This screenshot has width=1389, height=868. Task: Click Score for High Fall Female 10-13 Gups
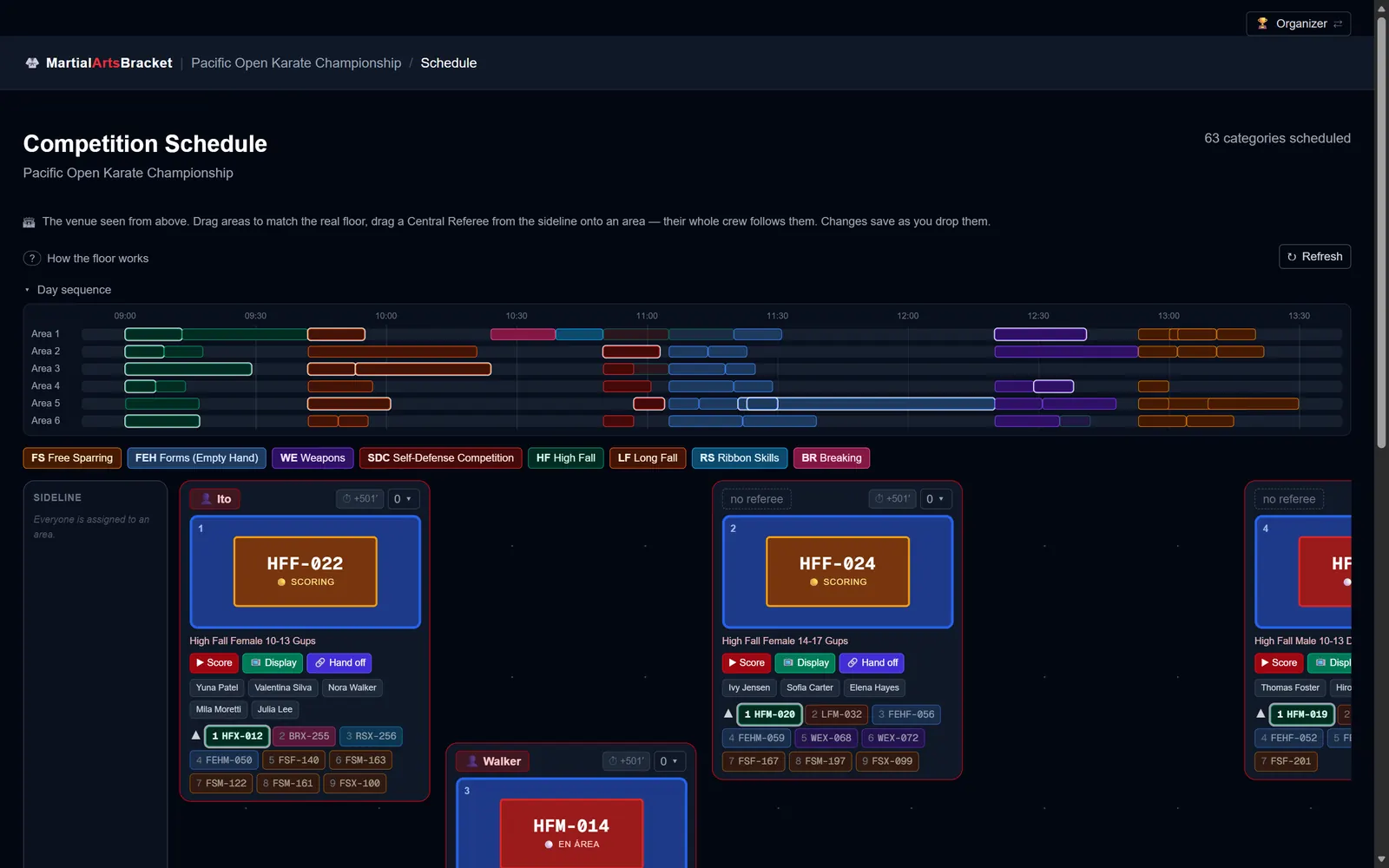point(214,663)
